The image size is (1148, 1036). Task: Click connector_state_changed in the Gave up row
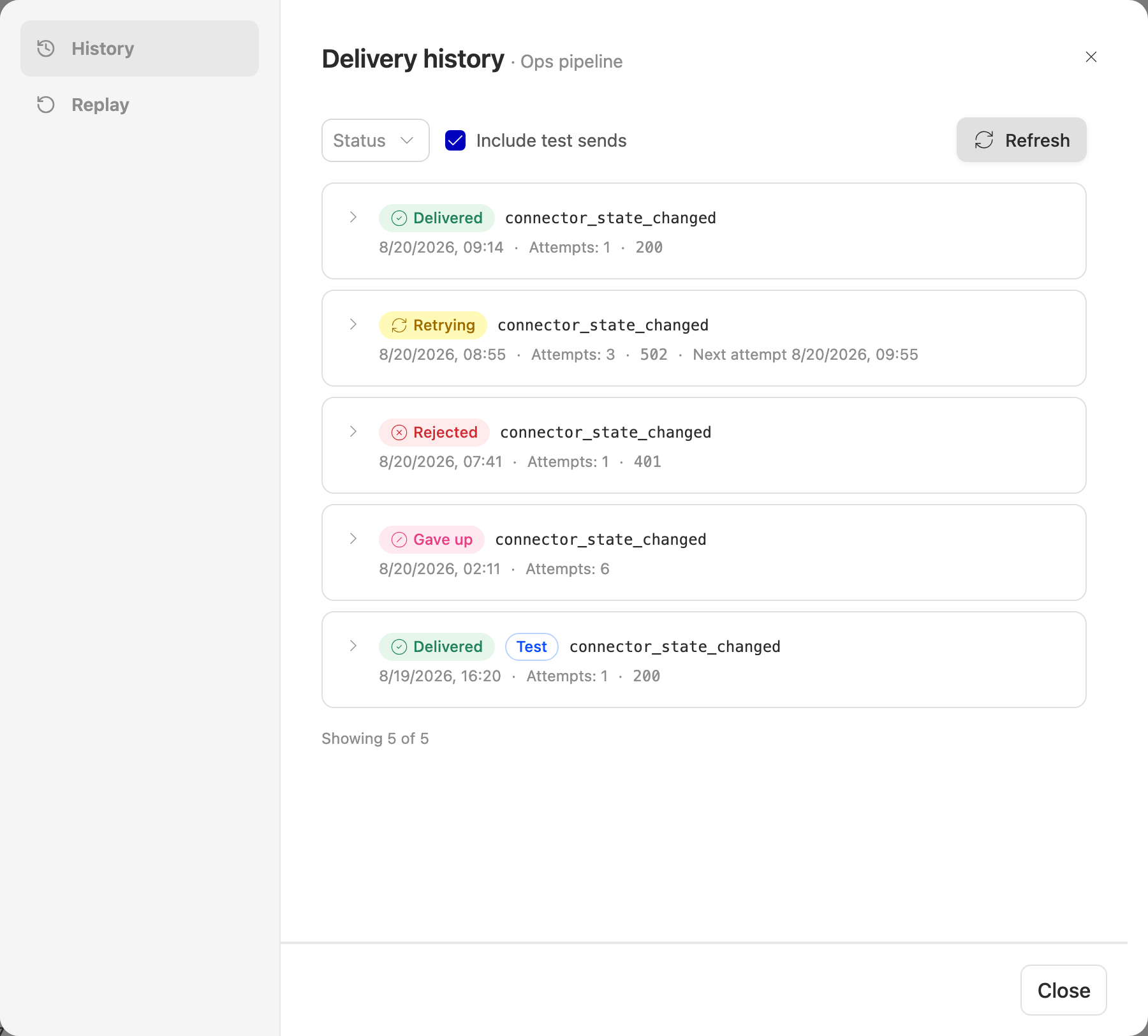pyautogui.click(x=601, y=540)
